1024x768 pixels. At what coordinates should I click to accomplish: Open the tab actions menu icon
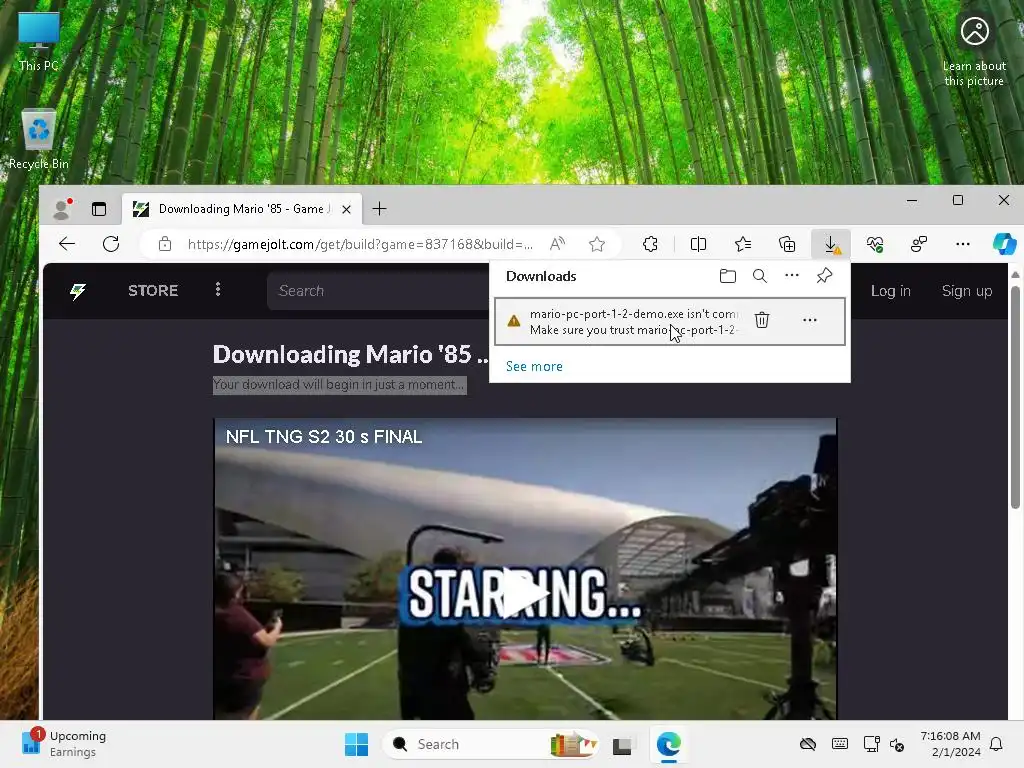click(x=99, y=209)
